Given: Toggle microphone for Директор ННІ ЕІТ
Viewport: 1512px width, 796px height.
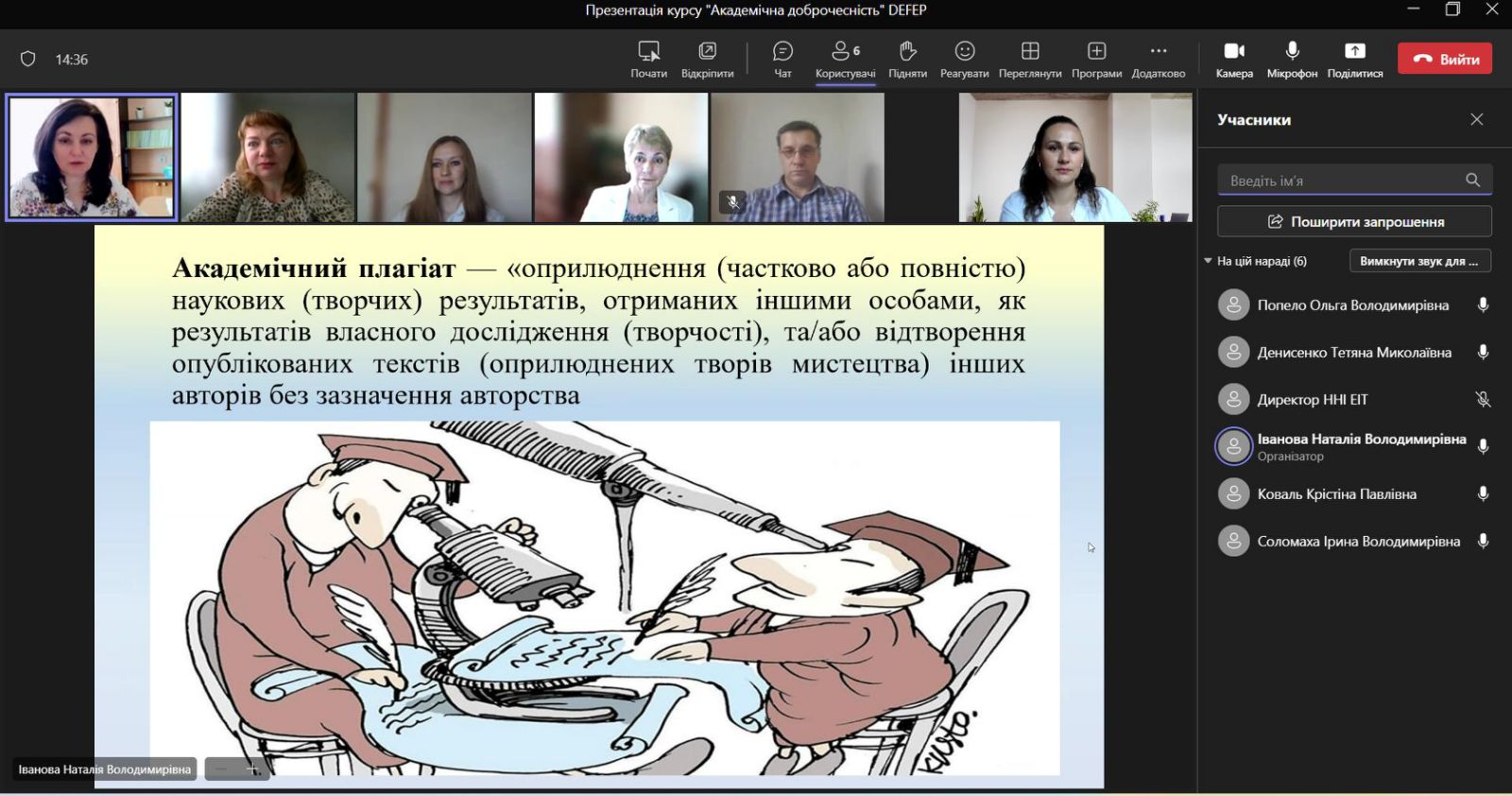Looking at the screenshot, I should [1483, 400].
